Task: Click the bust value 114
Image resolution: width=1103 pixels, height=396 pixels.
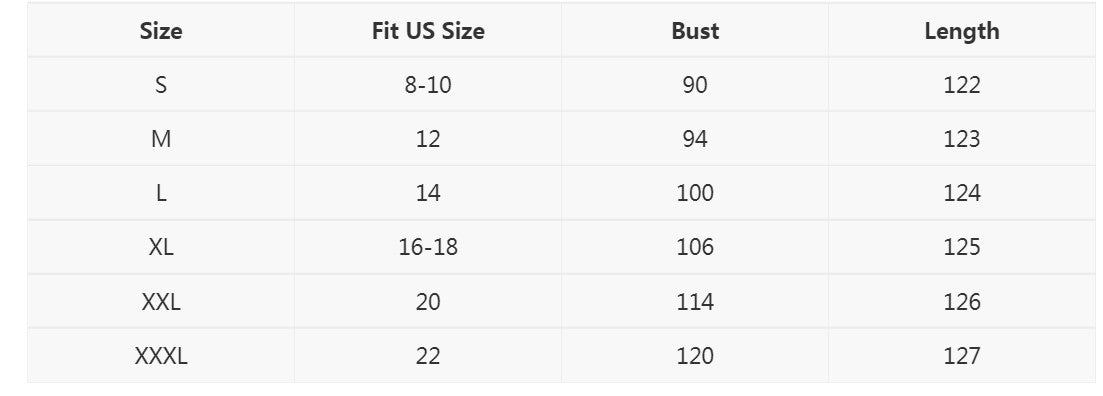Action: [695, 302]
